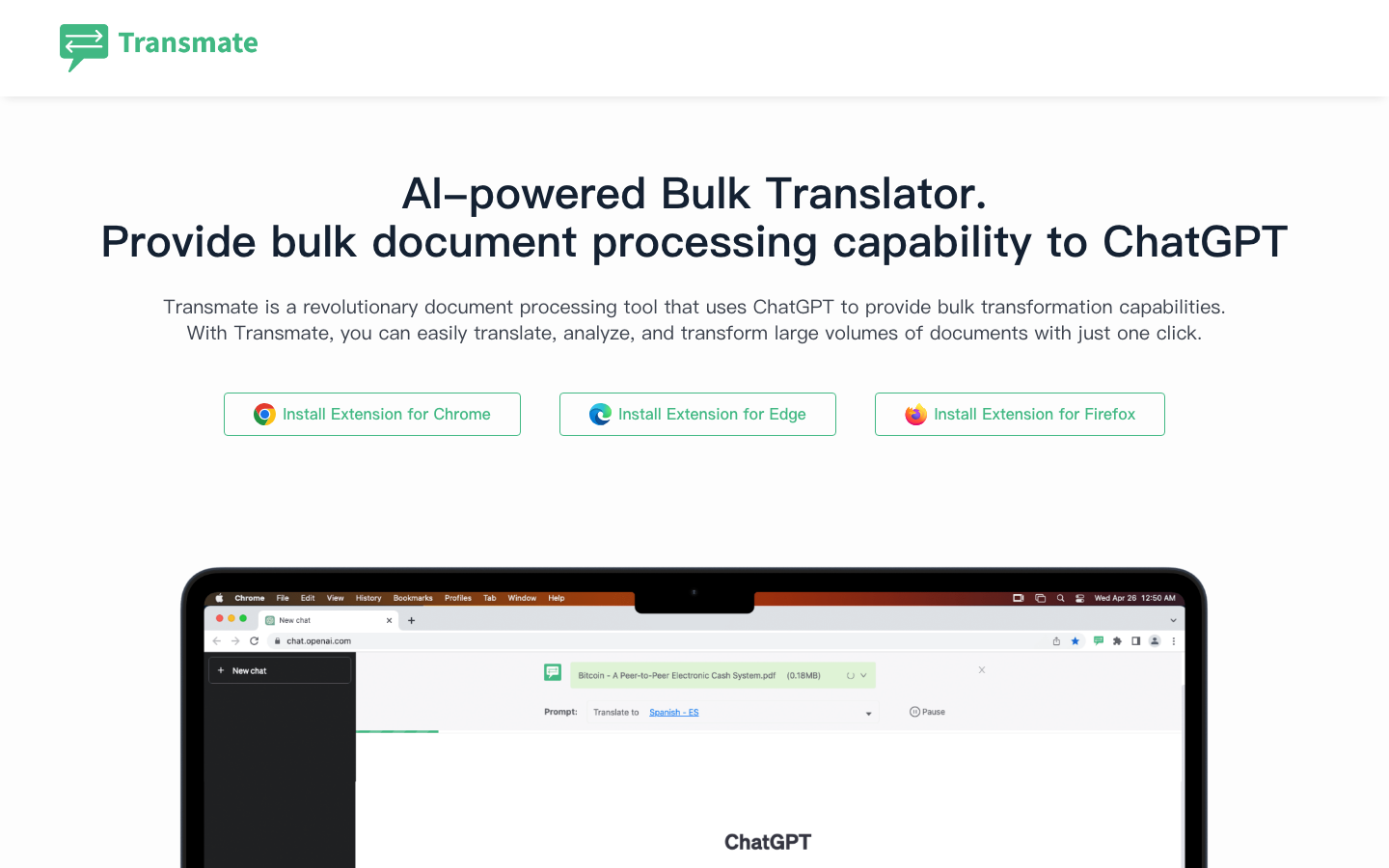
Task: Click green Transmate icon beside PDF file
Action: pyautogui.click(x=553, y=672)
